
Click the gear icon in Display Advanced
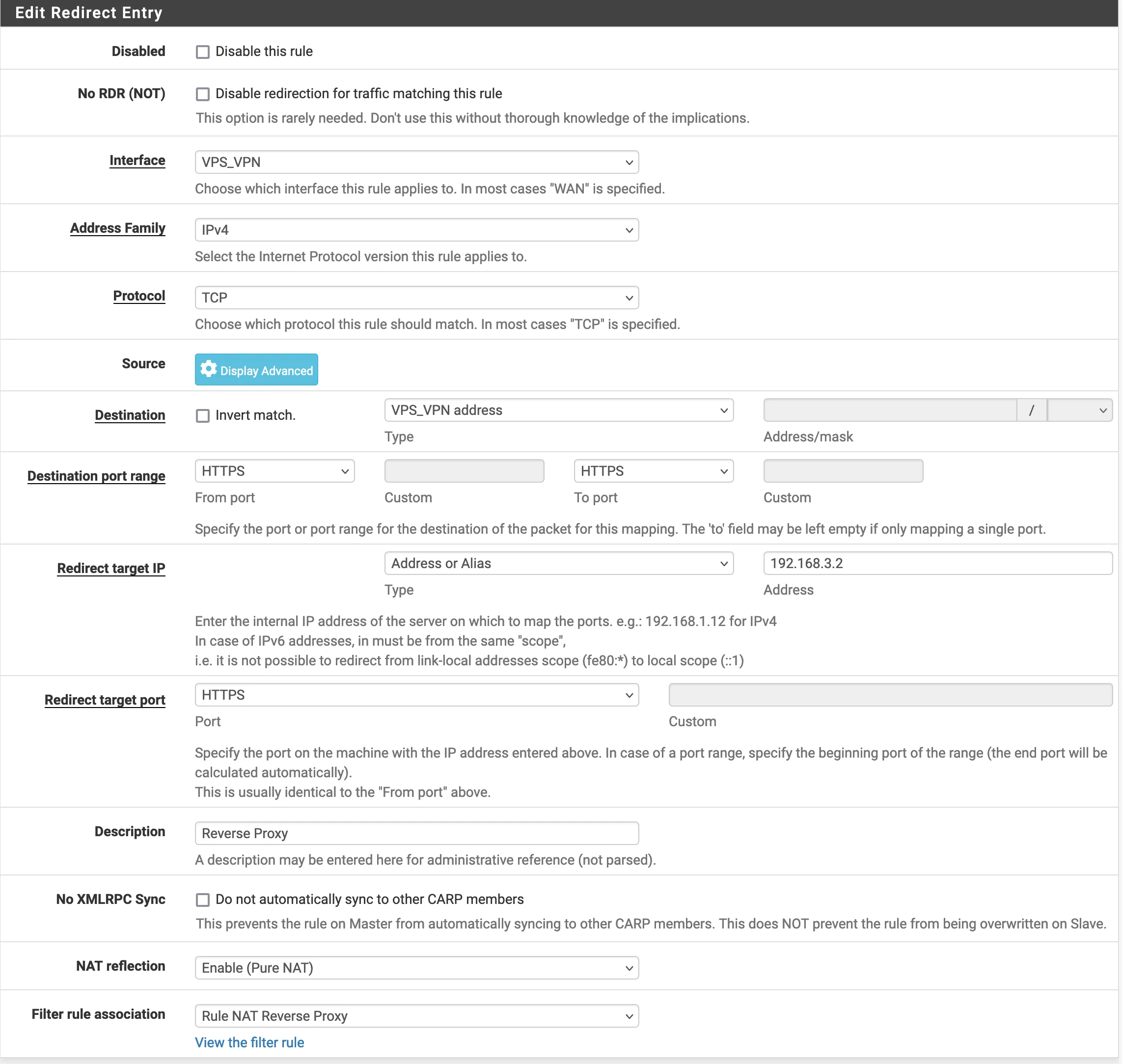coord(208,369)
